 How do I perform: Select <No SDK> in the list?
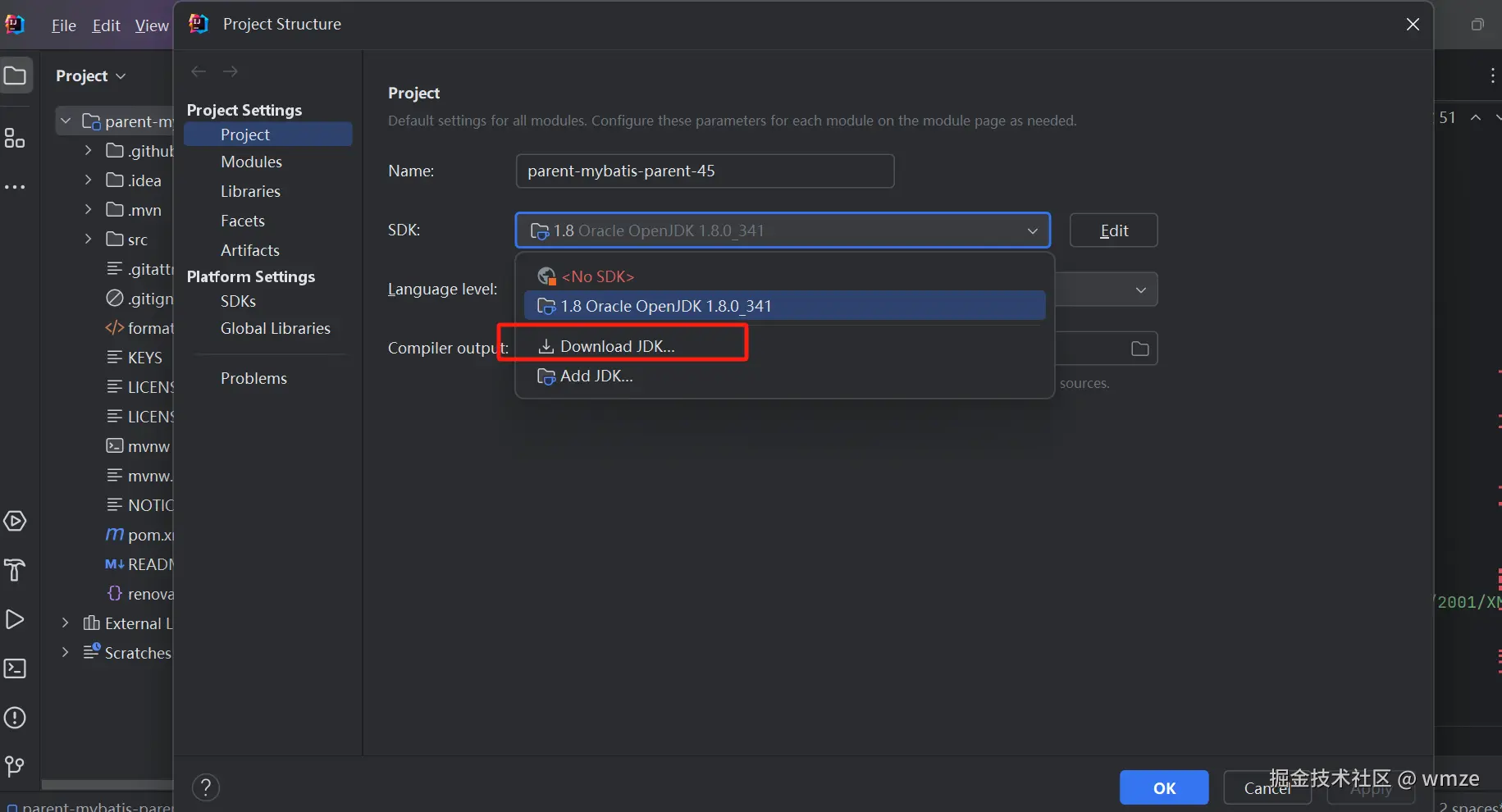tap(597, 276)
